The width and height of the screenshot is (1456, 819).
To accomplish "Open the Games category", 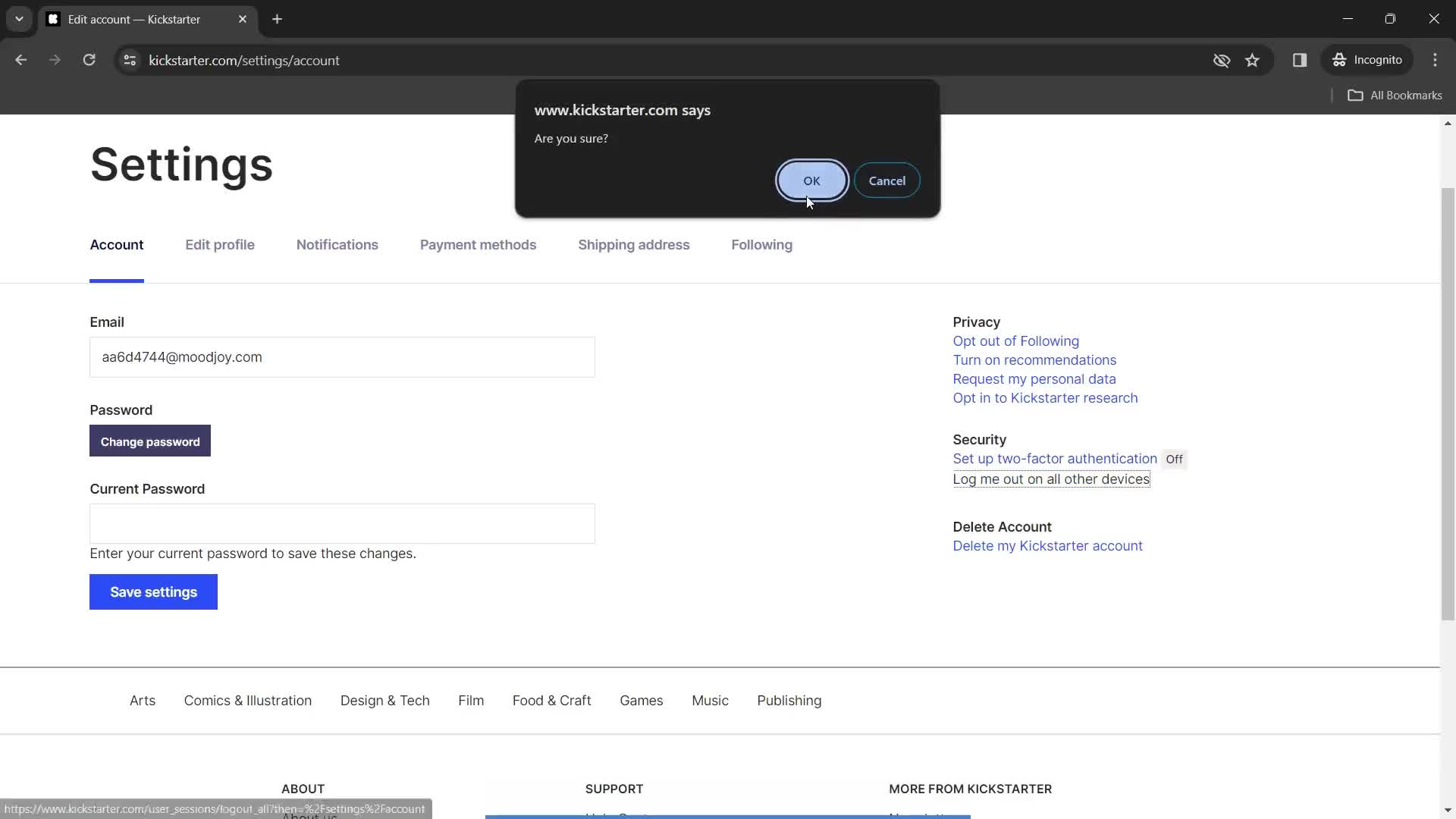I will click(641, 701).
